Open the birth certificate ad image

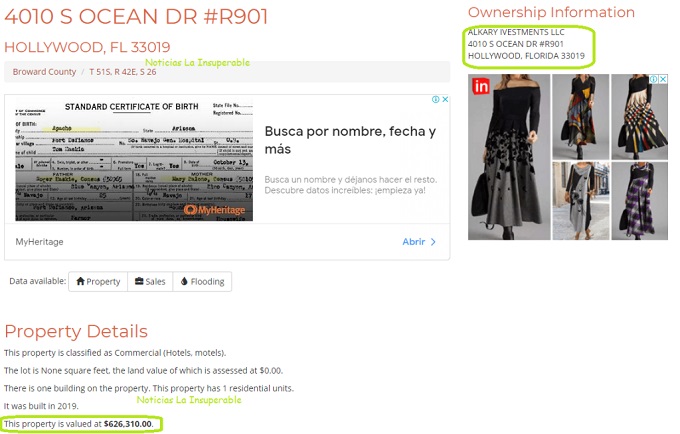[x=134, y=160]
